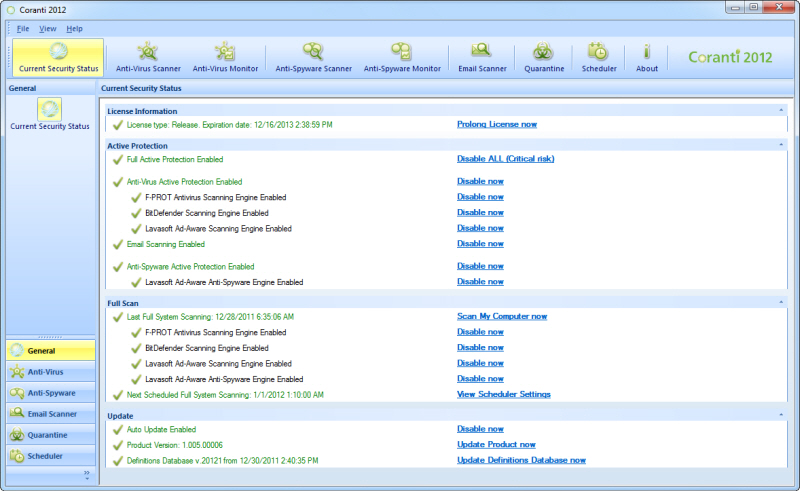Click Update Product now link
Screen dimensions: 800x491
click(x=496, y=445)
